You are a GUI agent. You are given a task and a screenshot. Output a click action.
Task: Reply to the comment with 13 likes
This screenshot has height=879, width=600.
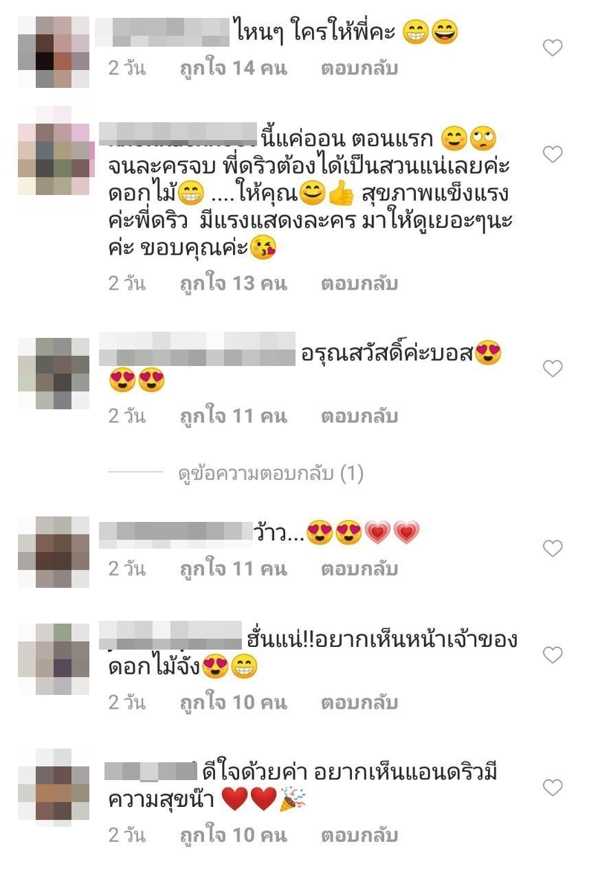pos(359,284)
